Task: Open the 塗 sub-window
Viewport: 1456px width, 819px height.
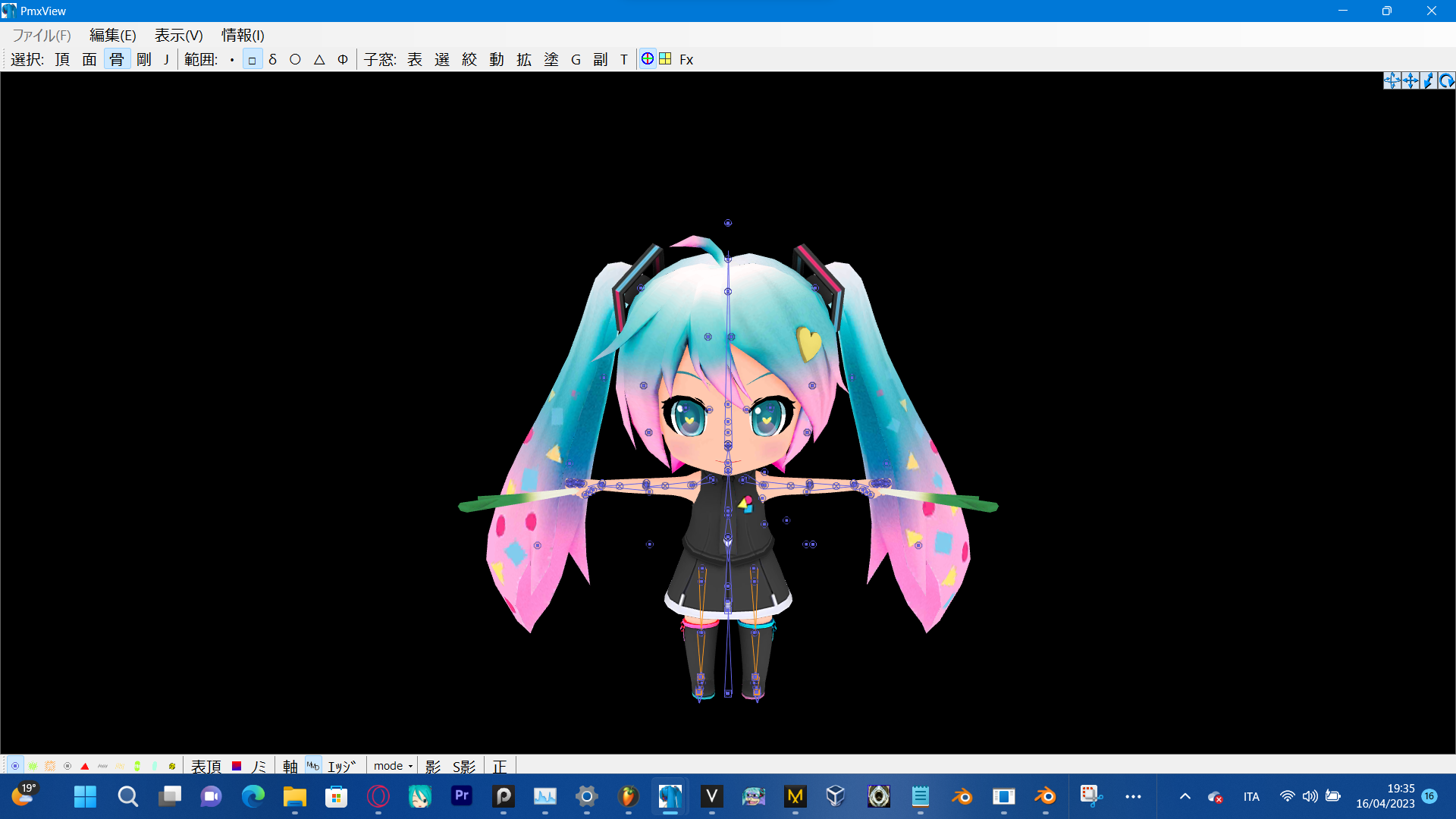Action: [551, 59]
